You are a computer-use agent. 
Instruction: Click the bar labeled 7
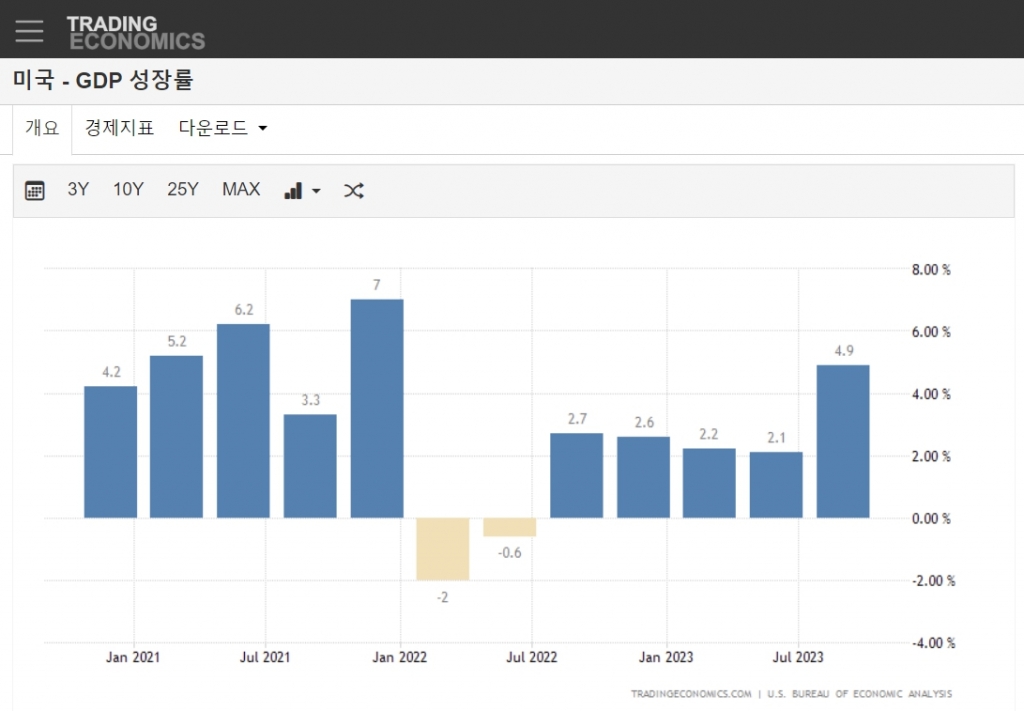pos(377,408)
